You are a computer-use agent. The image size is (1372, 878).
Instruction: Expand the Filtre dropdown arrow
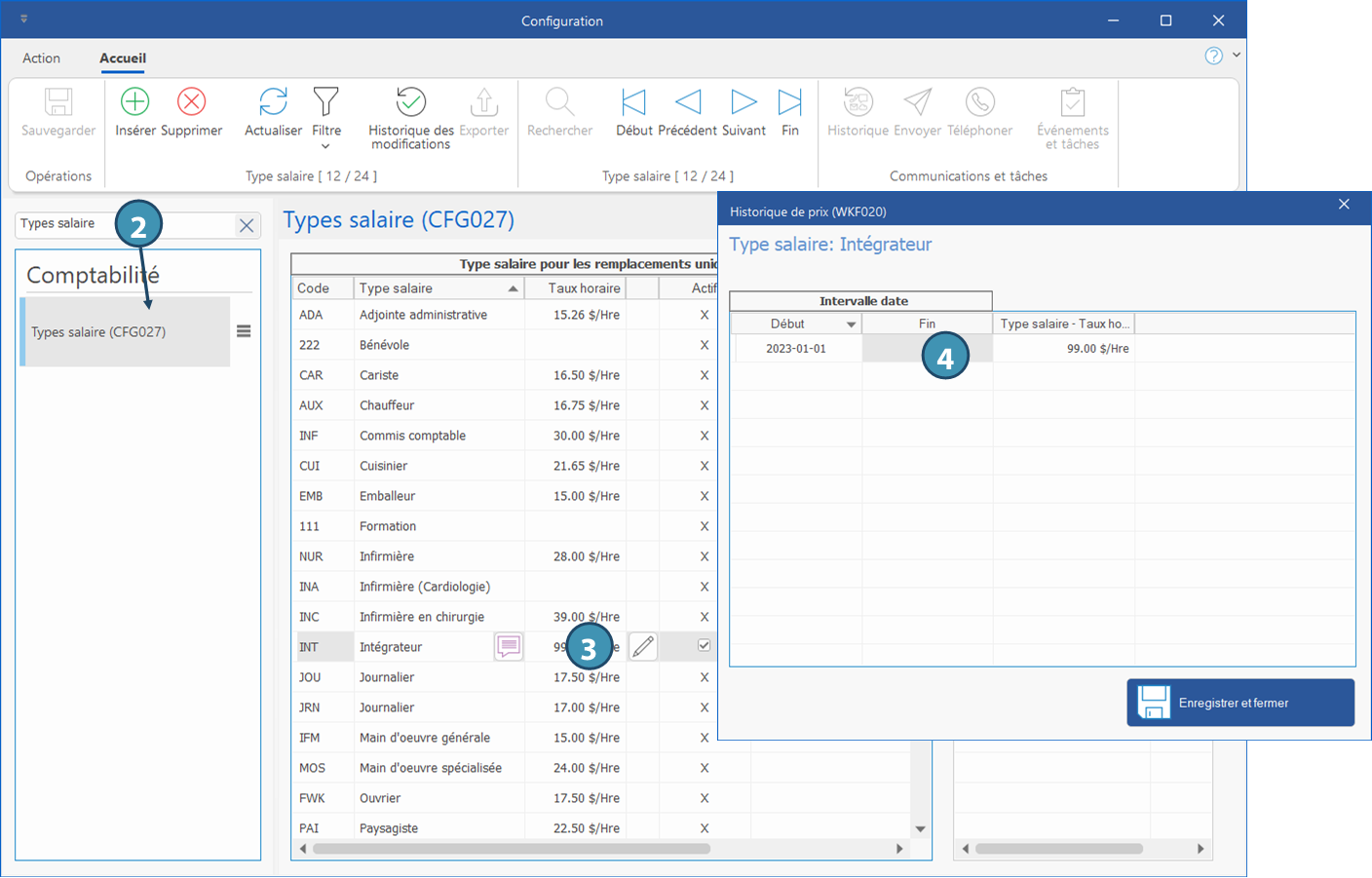click(325, 146)
